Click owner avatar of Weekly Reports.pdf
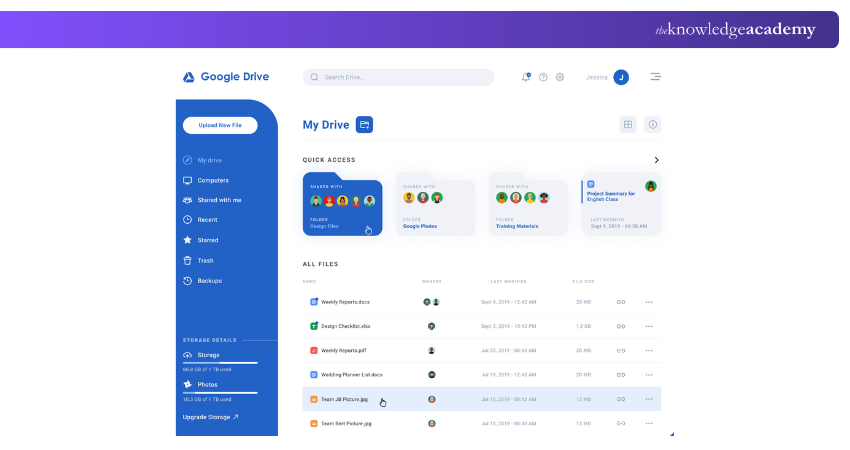850x450 pixels. (432, 351)
